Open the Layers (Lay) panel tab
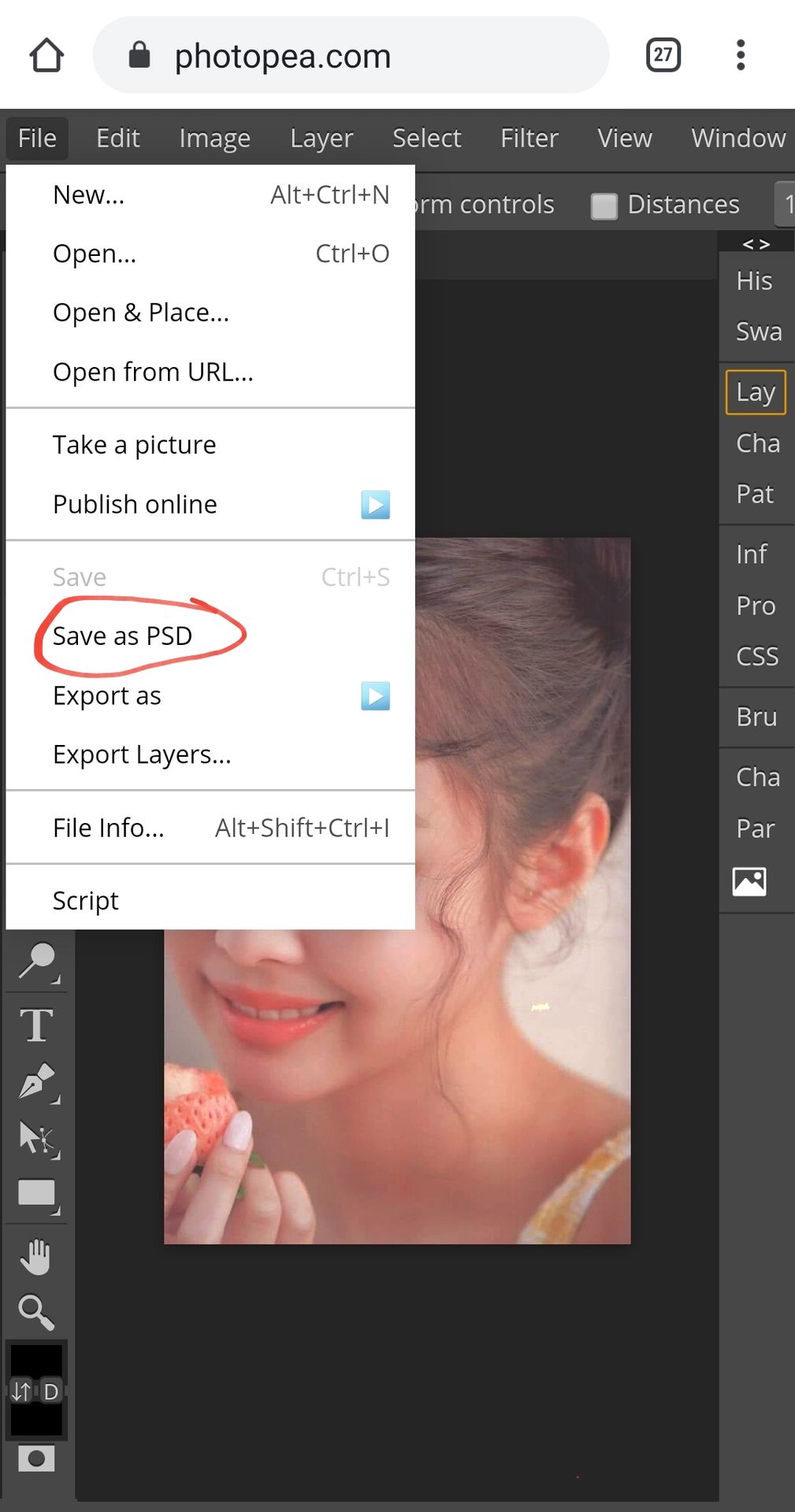Image resolution: width=795 pixels, height=1512 pixels. point(756,392)
